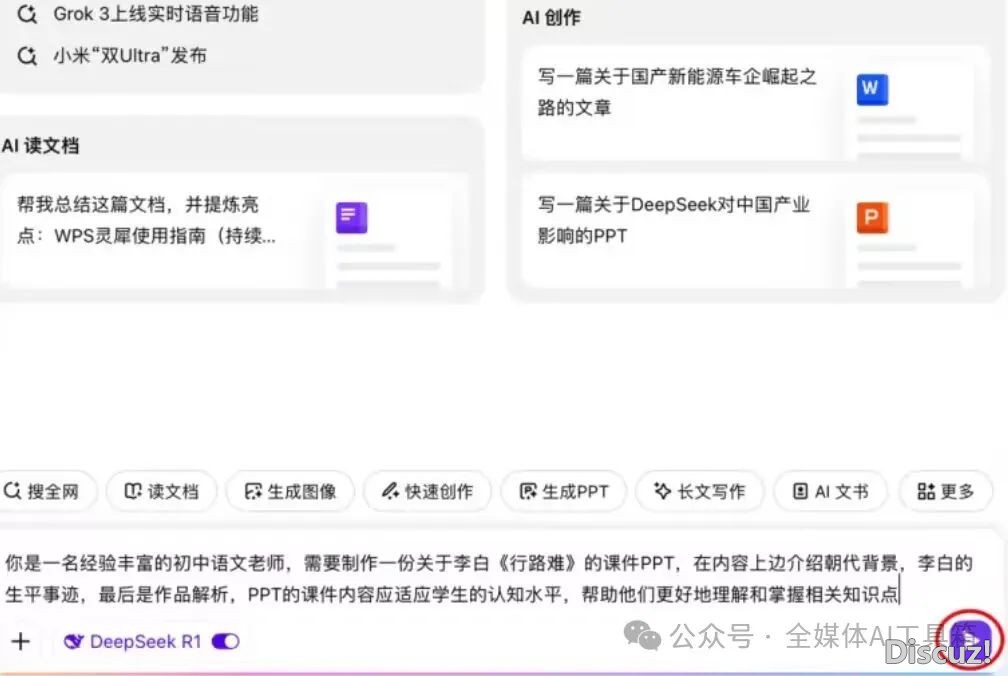Open the 更多 options chip

946,492
